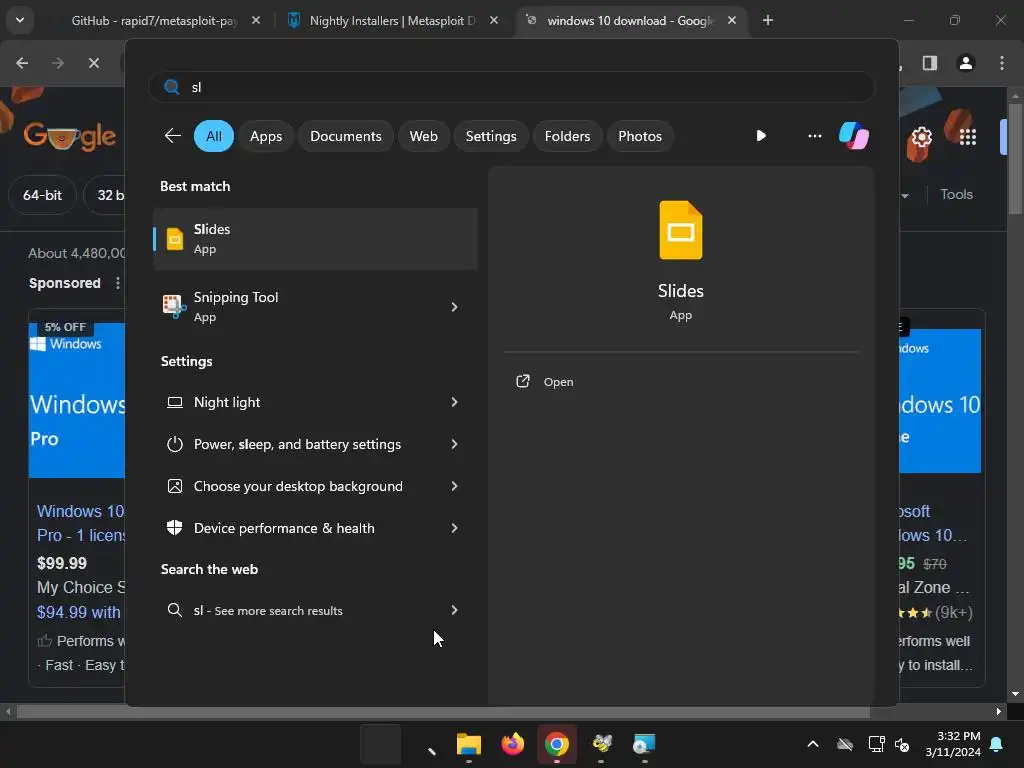Open the muted volume tray icon

coord(903,744)
